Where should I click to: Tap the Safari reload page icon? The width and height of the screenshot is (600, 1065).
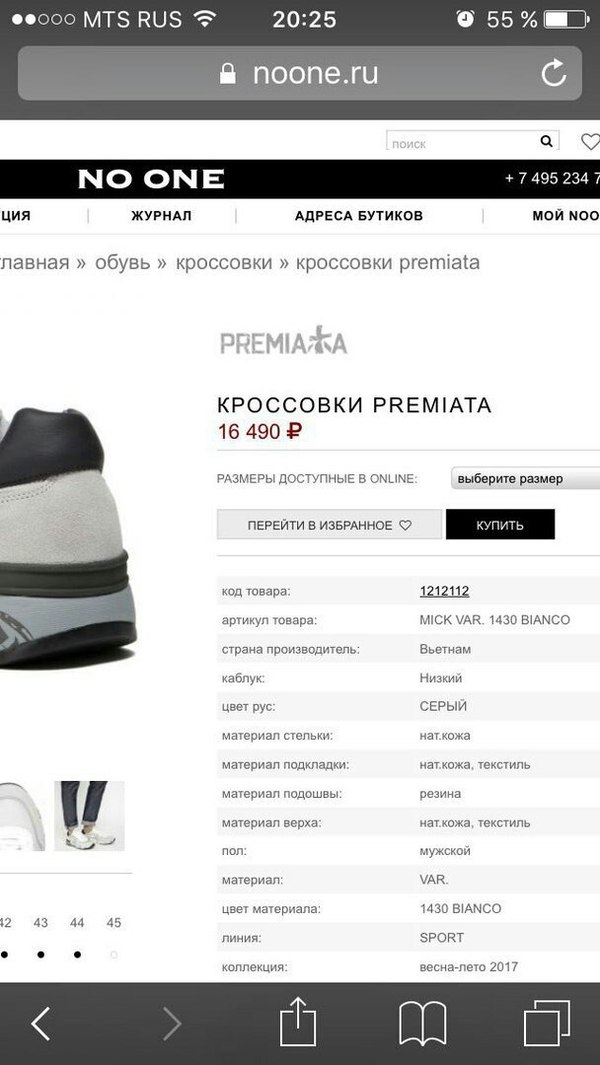[x=554, y=73]
